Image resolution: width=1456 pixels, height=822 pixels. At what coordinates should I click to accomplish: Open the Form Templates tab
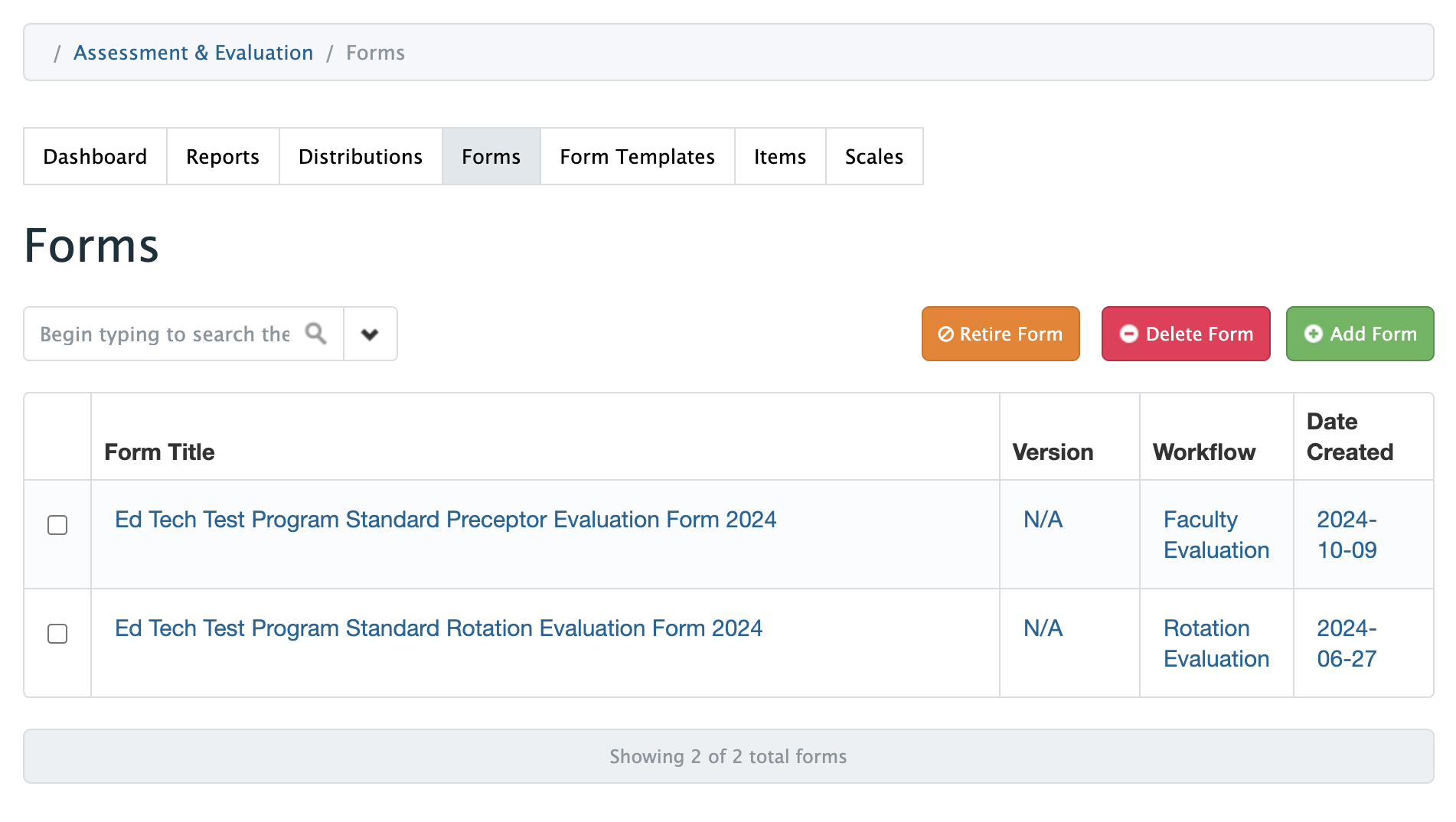tap(637, 157)
